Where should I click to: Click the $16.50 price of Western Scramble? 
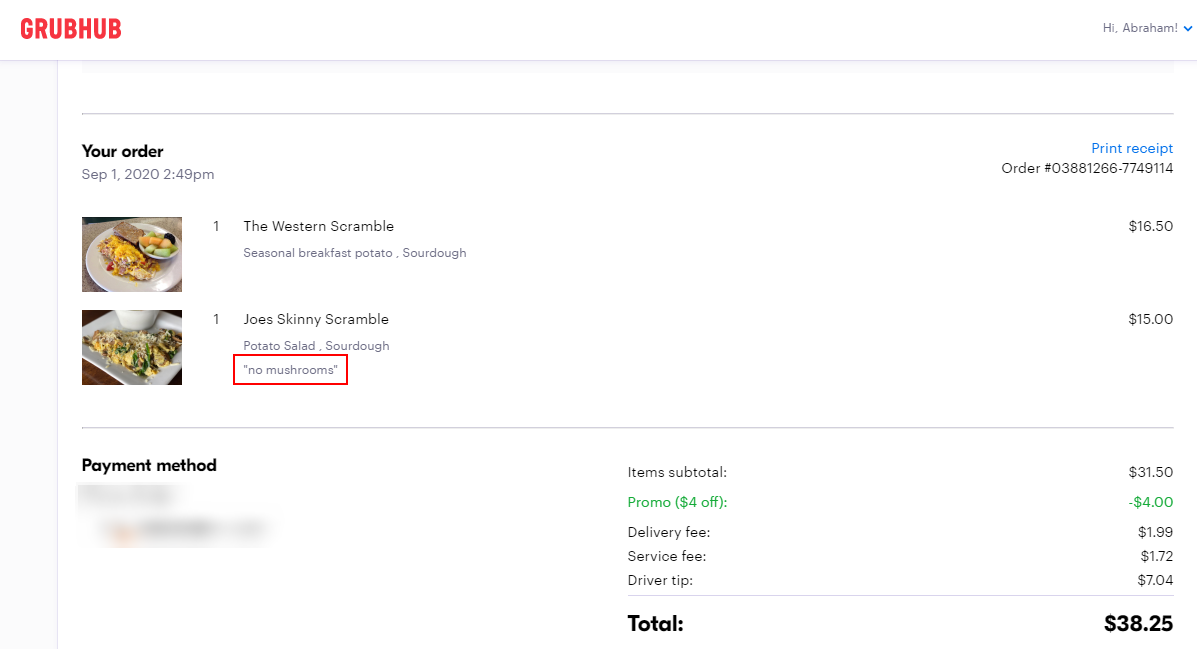[x=1150, y=226]
